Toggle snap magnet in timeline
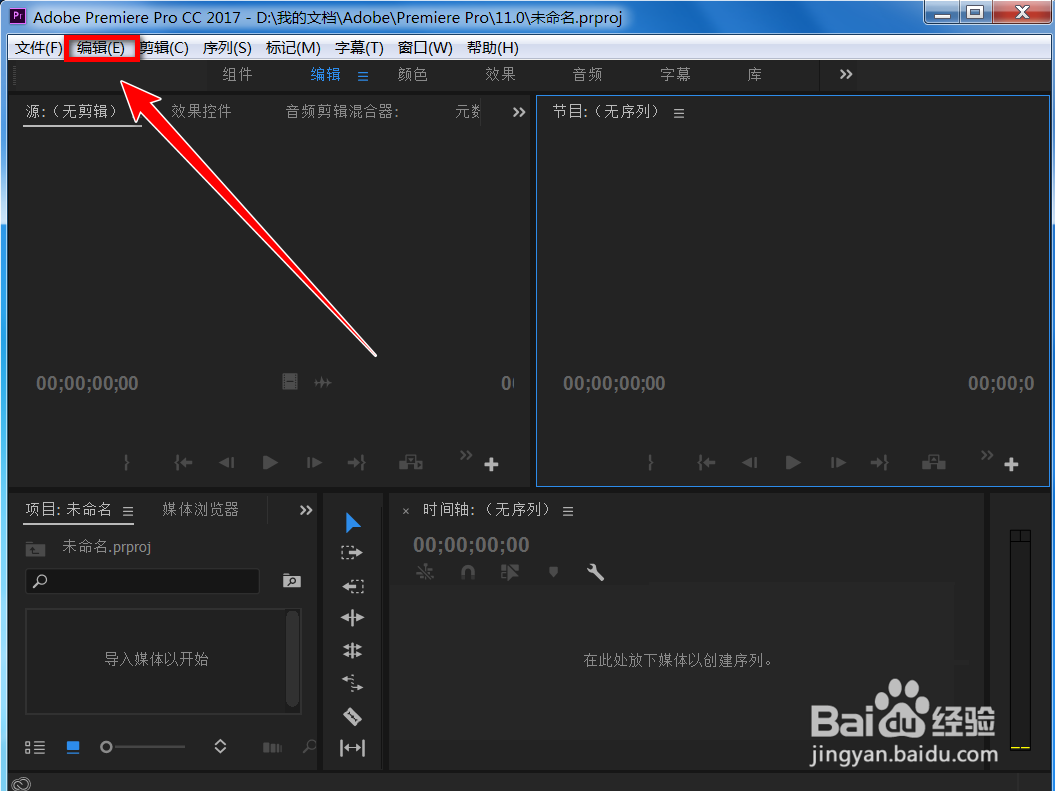Screen dimensions: 1055x791 click(x=468, y=572)
